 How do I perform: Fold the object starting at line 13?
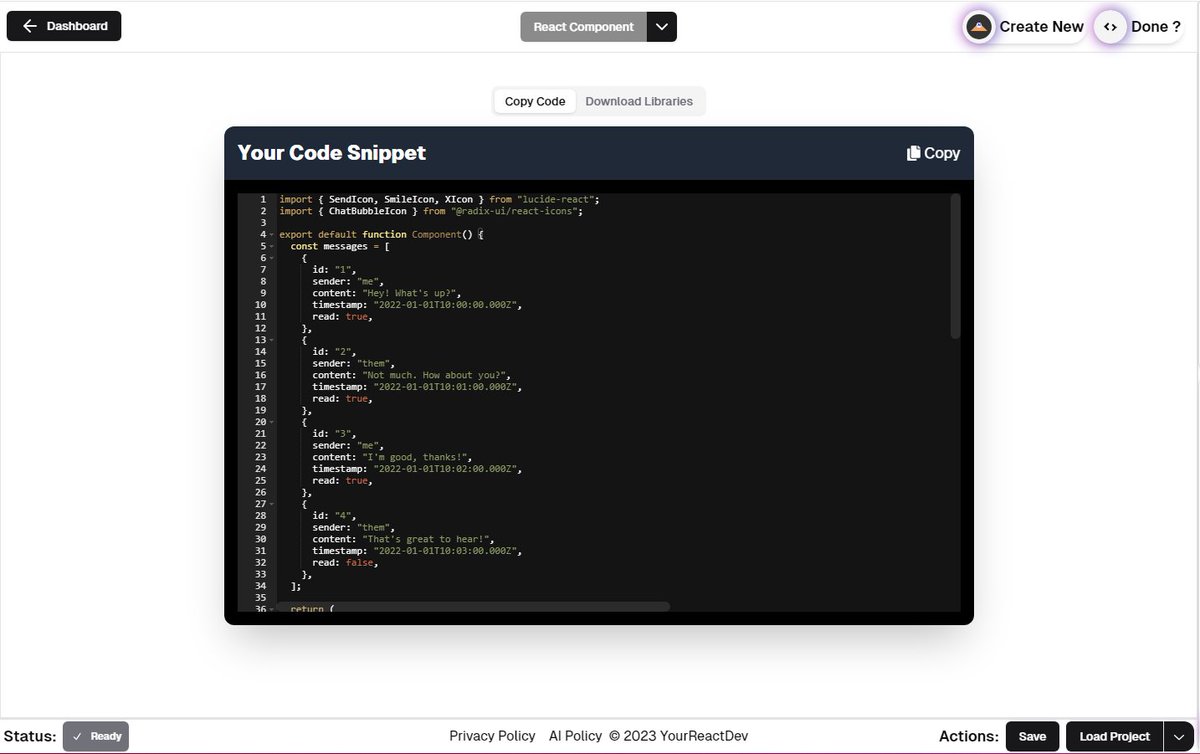coord(270,340)
